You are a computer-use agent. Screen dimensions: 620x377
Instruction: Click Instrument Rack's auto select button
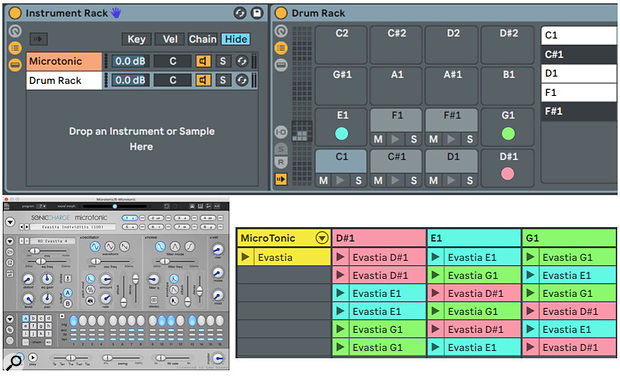pyautogui.click(x=39, y=39)
